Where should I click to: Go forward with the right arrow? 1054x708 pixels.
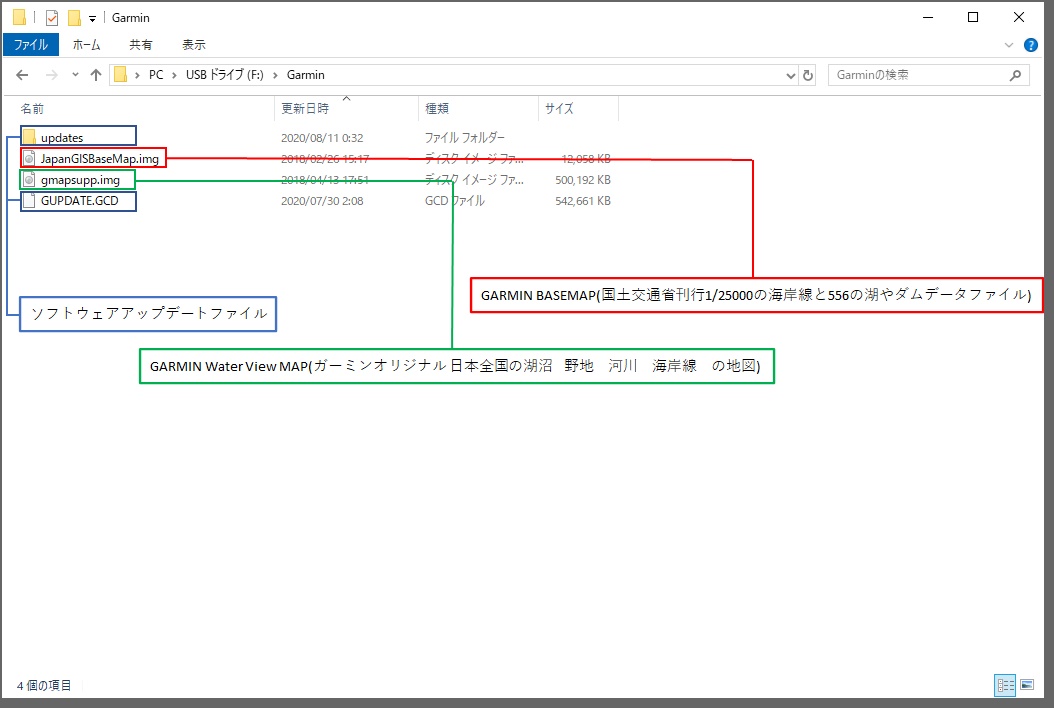coord(51,75)
